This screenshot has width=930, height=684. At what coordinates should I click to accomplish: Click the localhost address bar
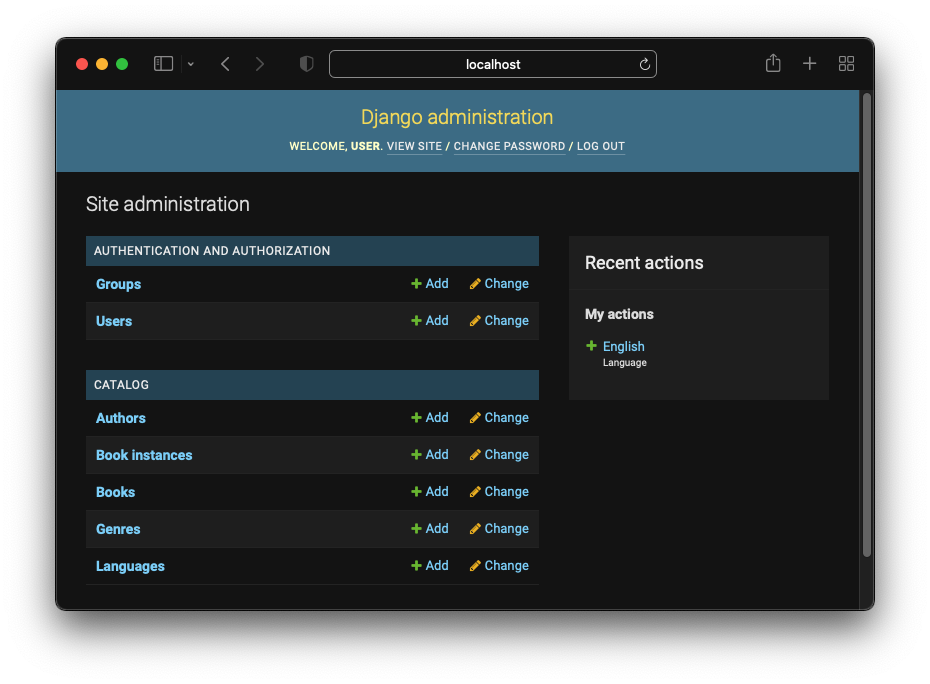(492, 64)
